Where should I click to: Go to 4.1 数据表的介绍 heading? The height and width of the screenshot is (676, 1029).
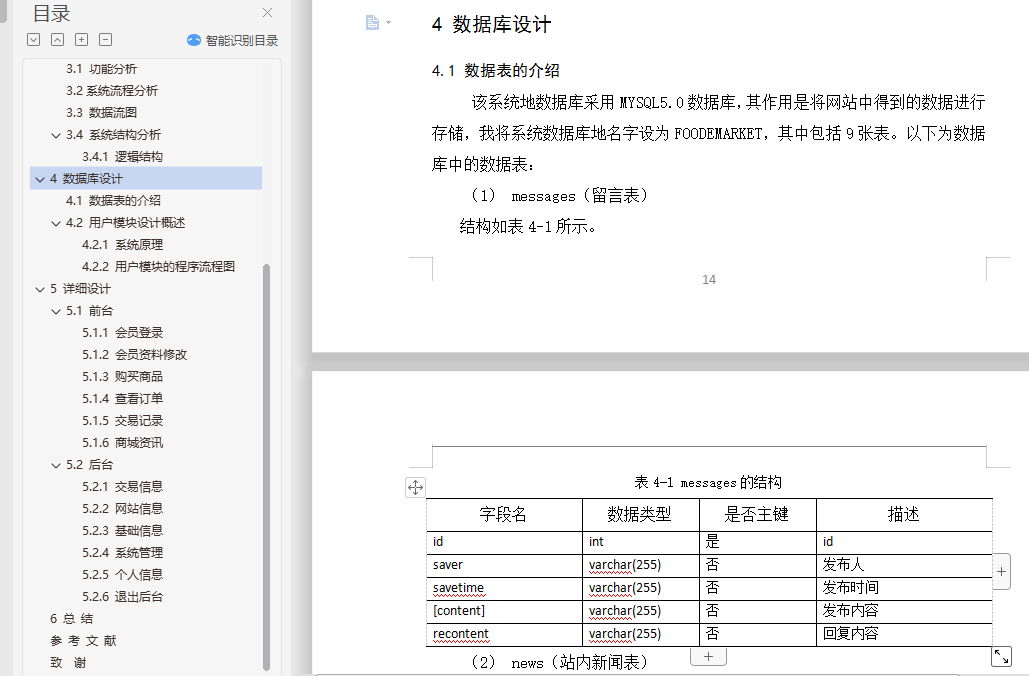tap(113, 201)
